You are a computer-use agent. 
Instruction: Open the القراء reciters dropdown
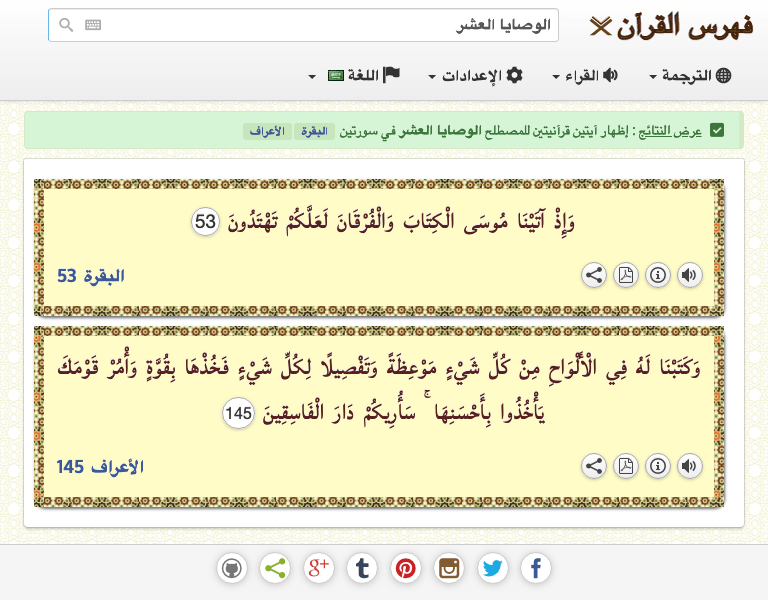pos(585,76)
